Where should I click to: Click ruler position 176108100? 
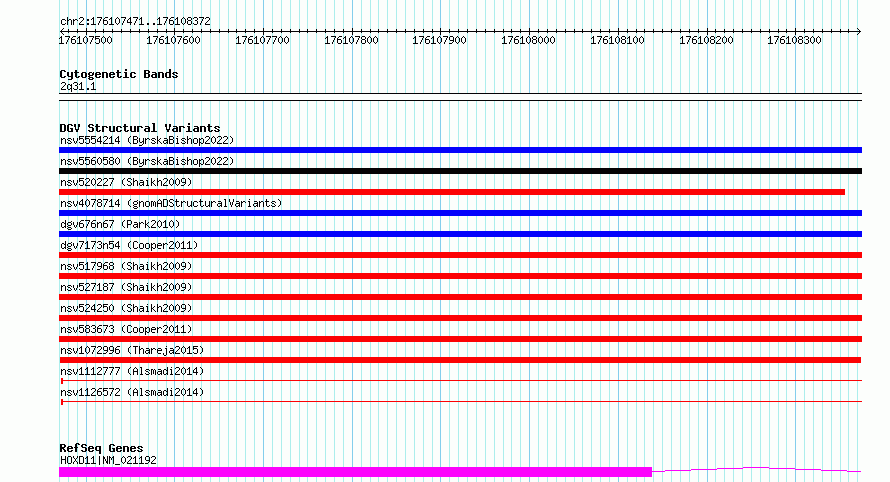(x=618, y=40)
